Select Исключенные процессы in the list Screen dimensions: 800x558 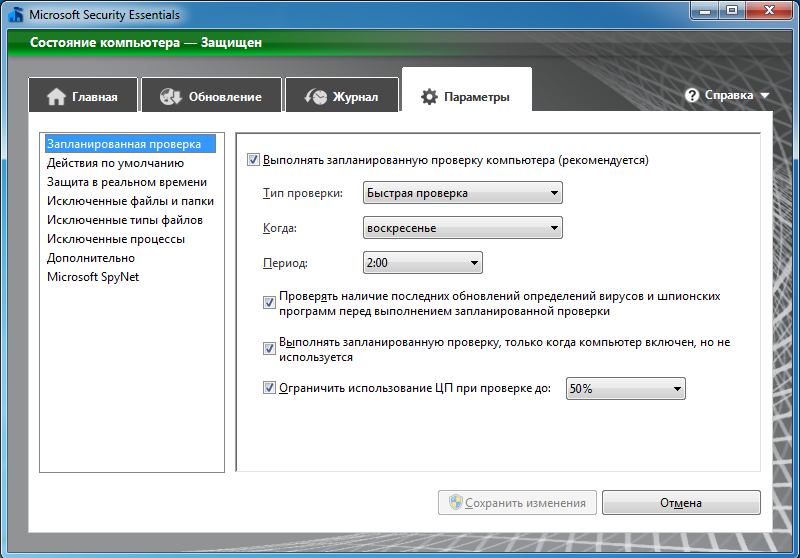pos(116,239)
